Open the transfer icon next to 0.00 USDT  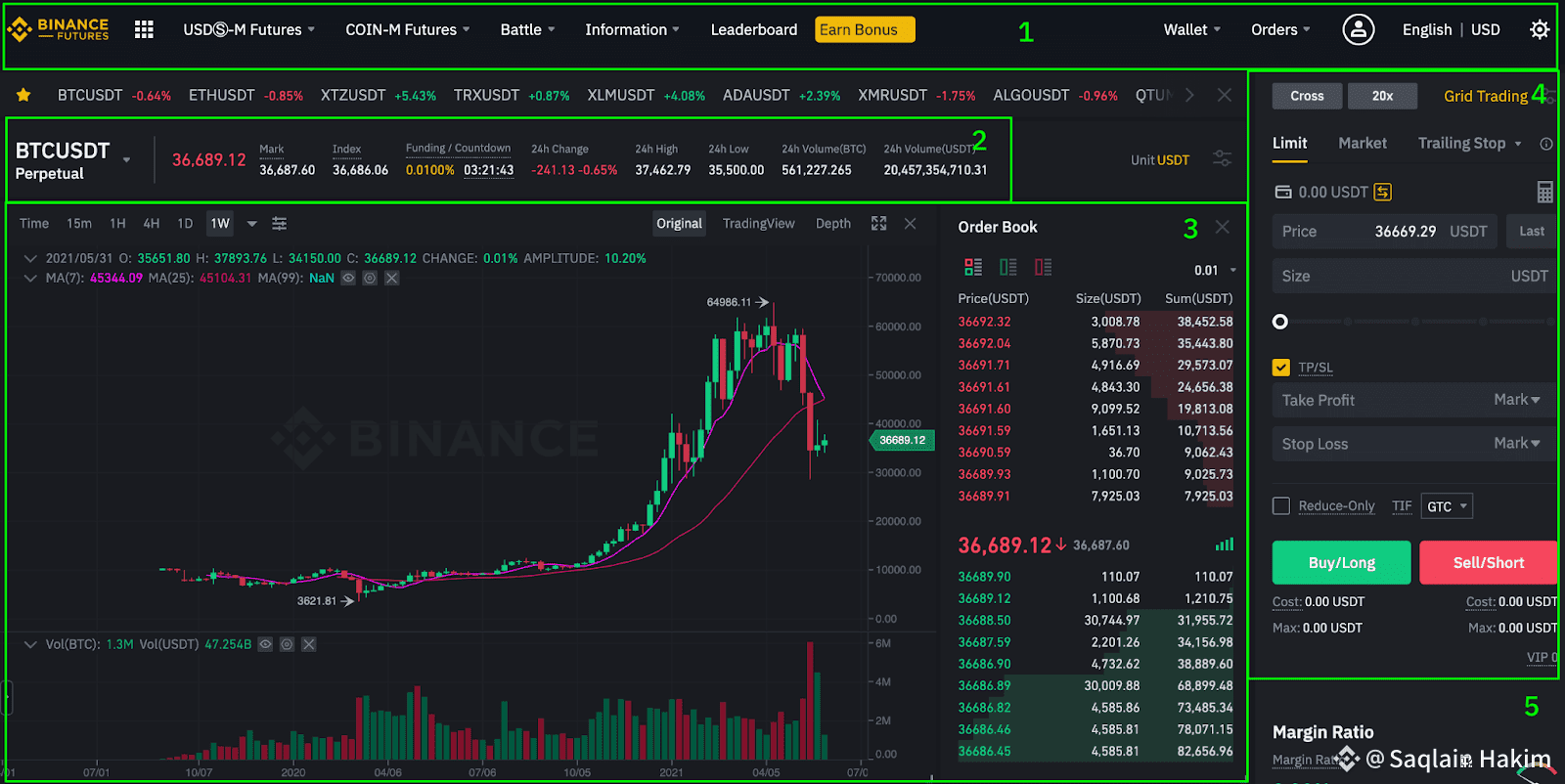point(1382,192)
